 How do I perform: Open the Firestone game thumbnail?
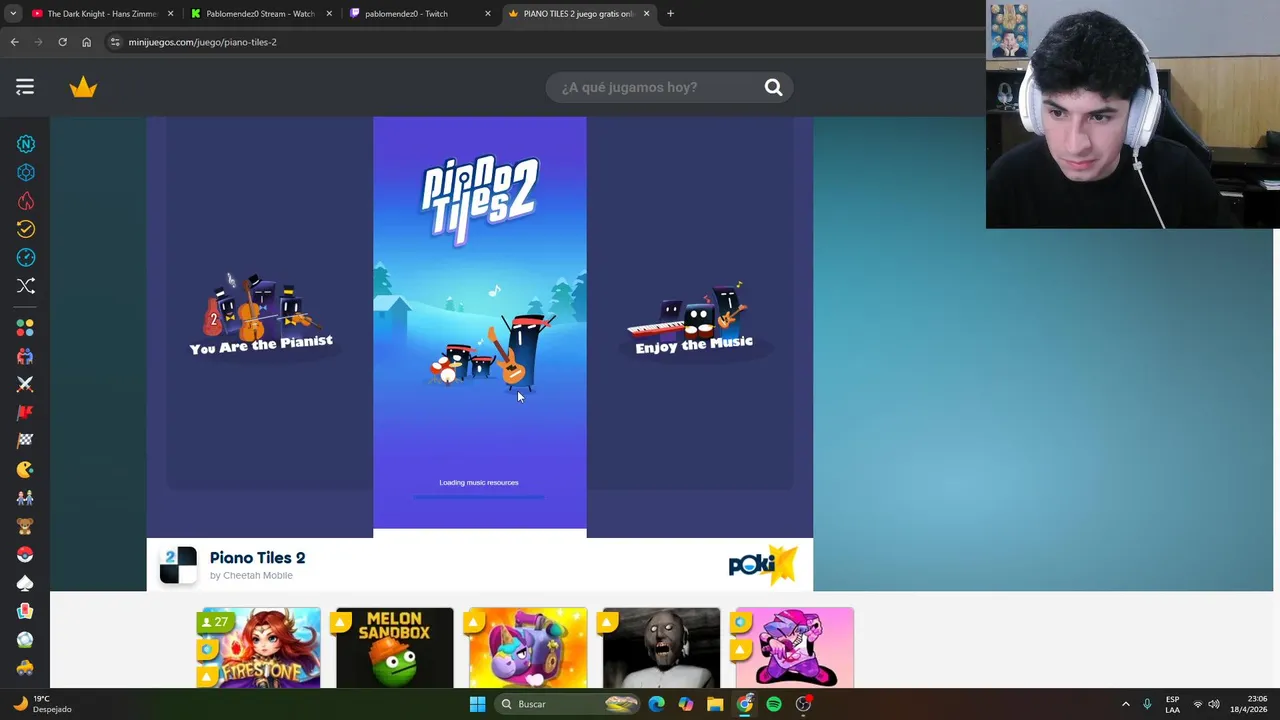(x=258, y=647)
